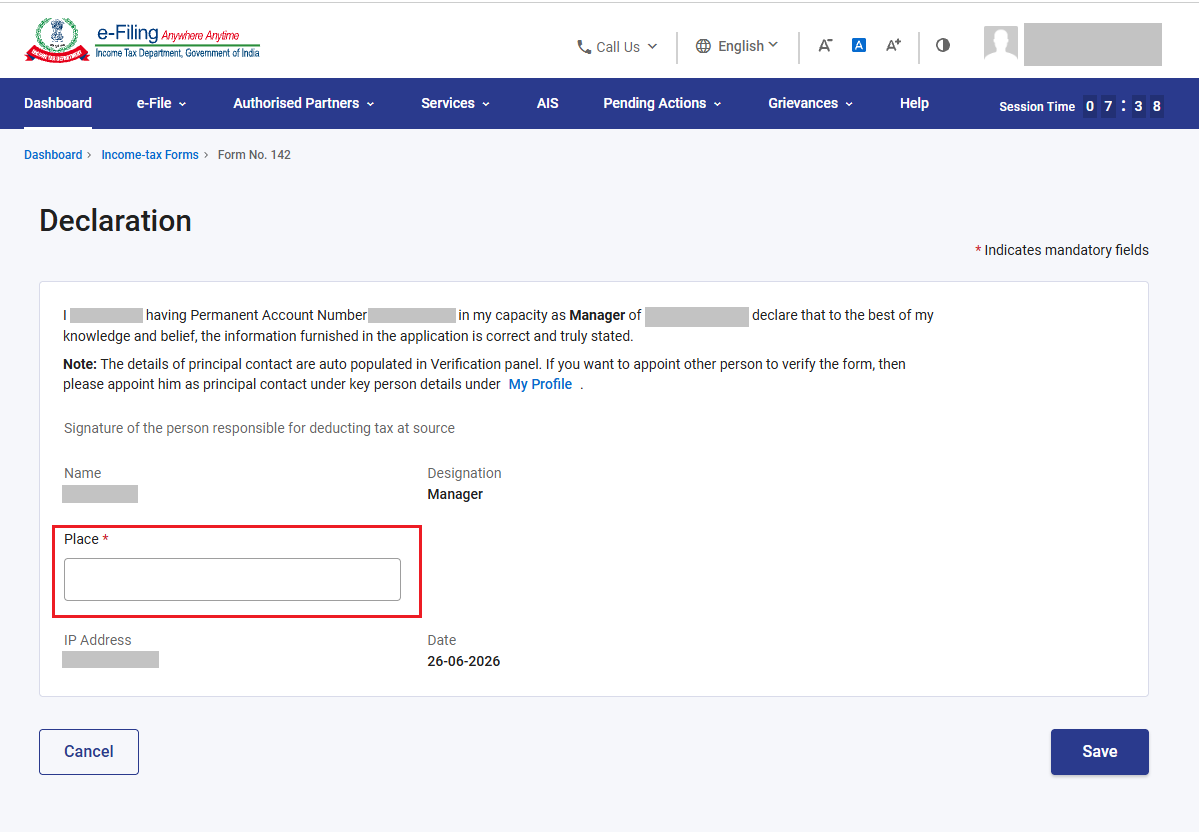
Task: Go to the Dashboard tab
Action: pyautogui.click(x=58, y=103)
